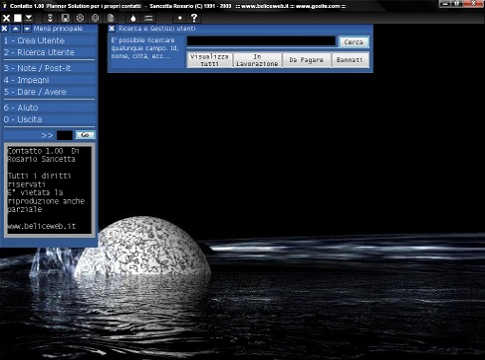Click the X icon in the top toolbar
The width and height of the screenshot is (485, 360).
(x=6, y=18)
